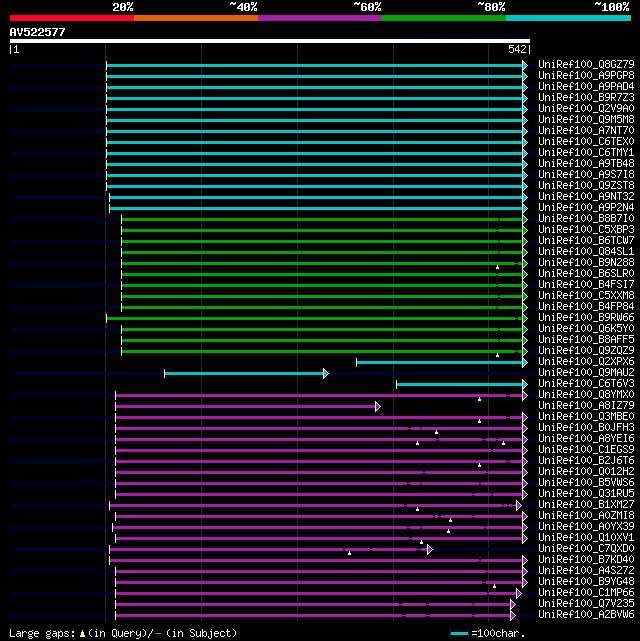Click the UniRef100_A0YX39 label
The width and height of the screenshot is (640, 641).
click(586, 527)
